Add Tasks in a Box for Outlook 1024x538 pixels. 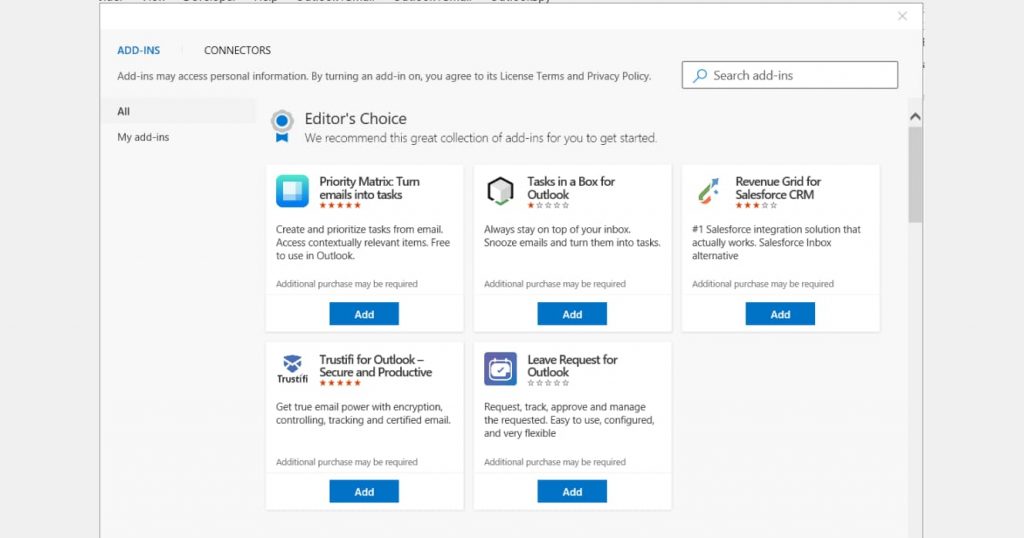click(572, 314)
